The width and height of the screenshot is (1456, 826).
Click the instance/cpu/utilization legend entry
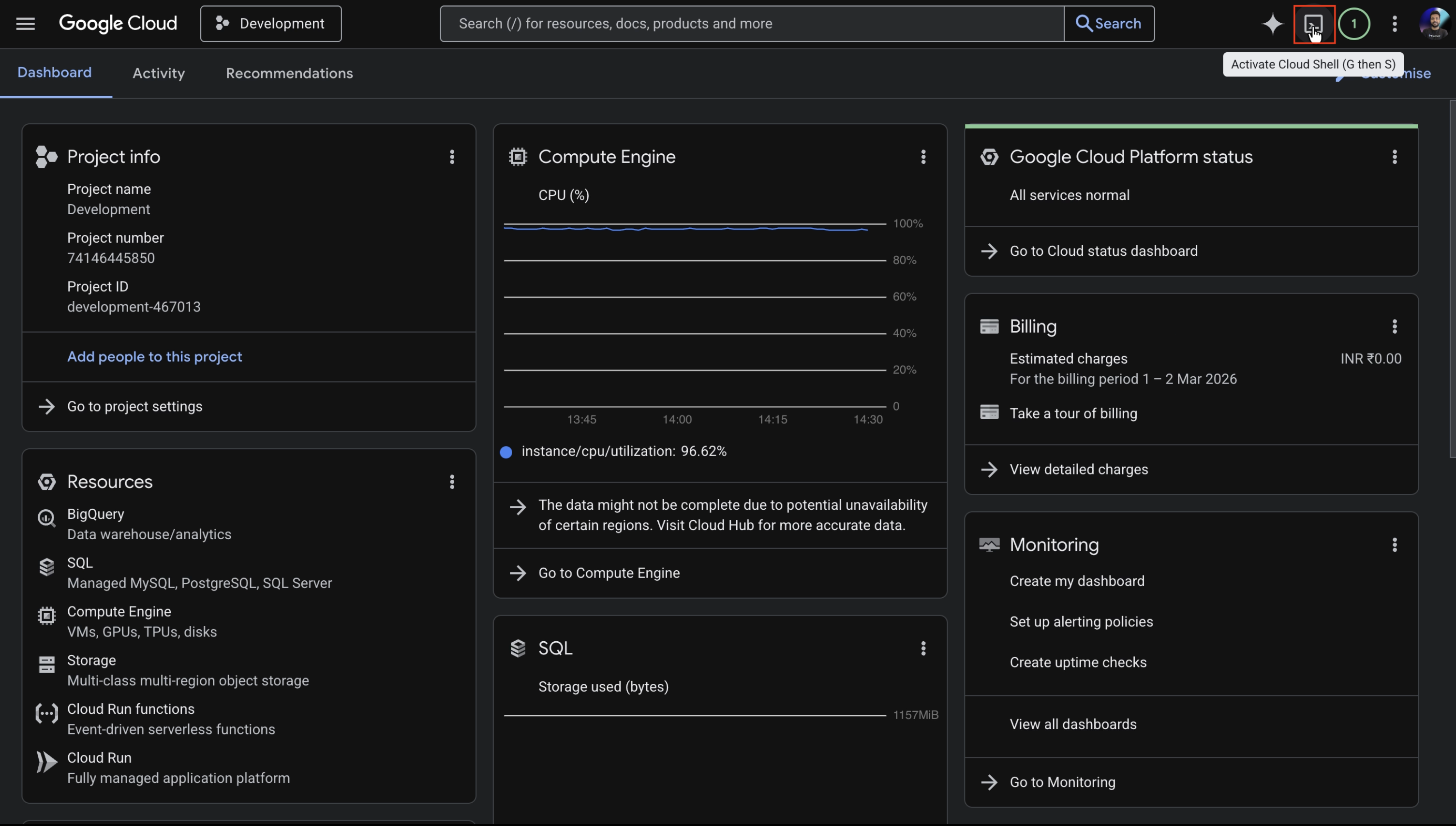(x=613, y=451)
